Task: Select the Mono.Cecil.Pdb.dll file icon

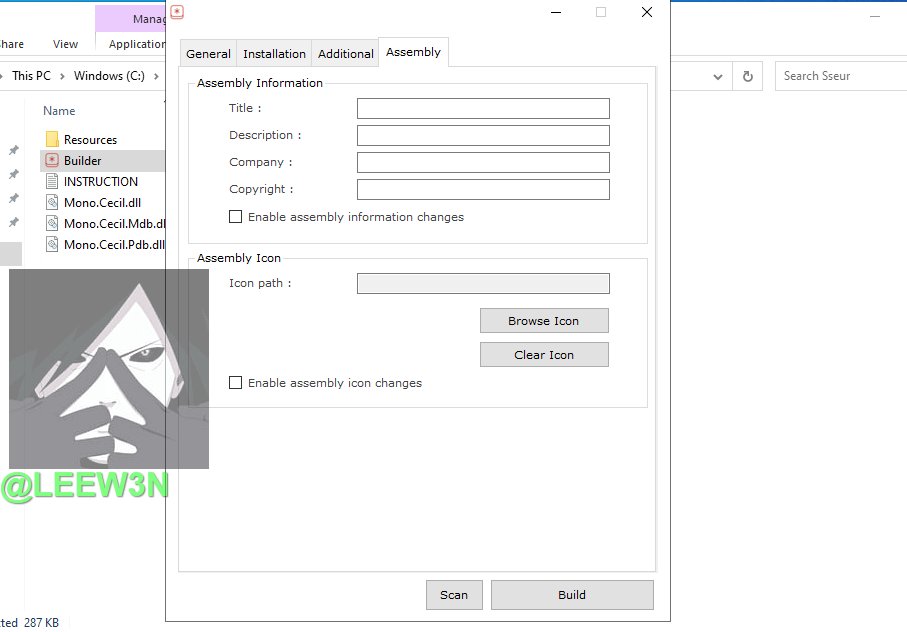Action: point(52,245)
